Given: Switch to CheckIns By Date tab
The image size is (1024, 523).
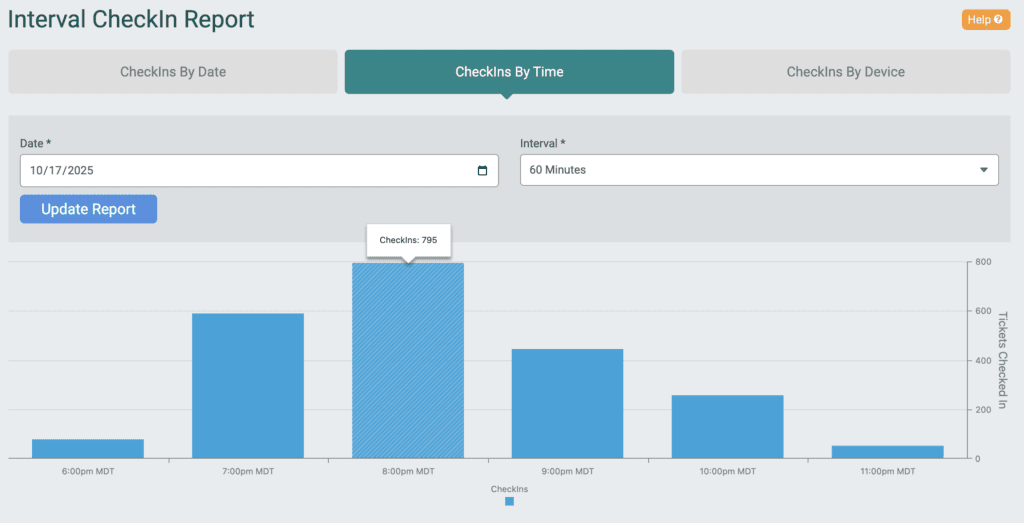Looking at the screenshot, I should (x=173, y=72).
